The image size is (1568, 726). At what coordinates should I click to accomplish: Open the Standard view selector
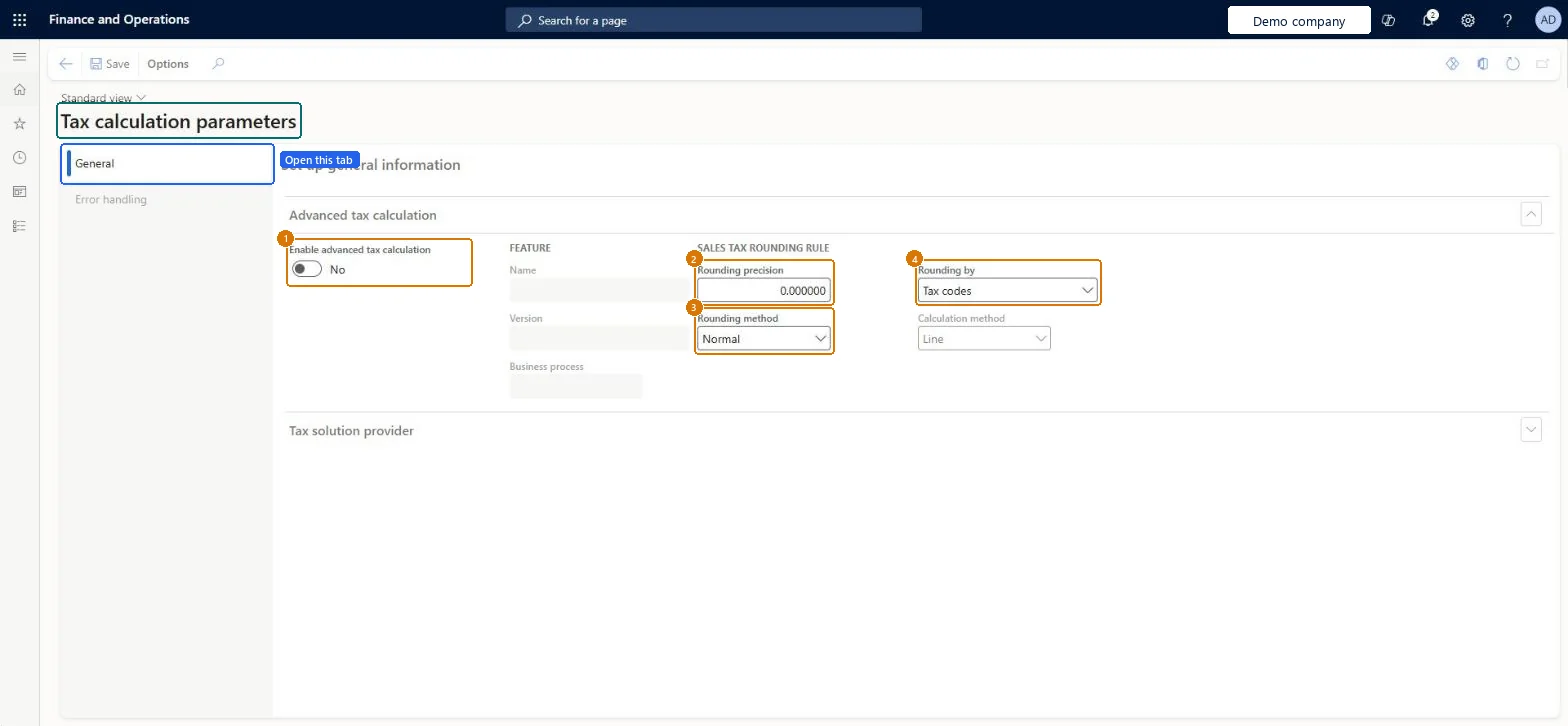pyautogui.click(x=103, y=98)
